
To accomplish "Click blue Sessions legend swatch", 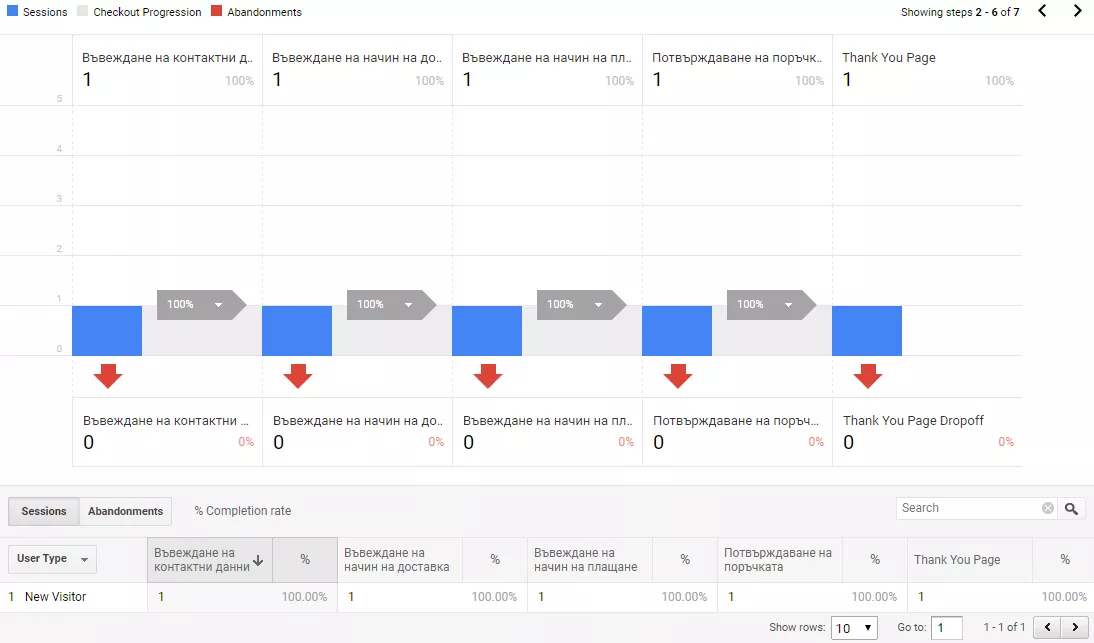I will pos(12,11).
